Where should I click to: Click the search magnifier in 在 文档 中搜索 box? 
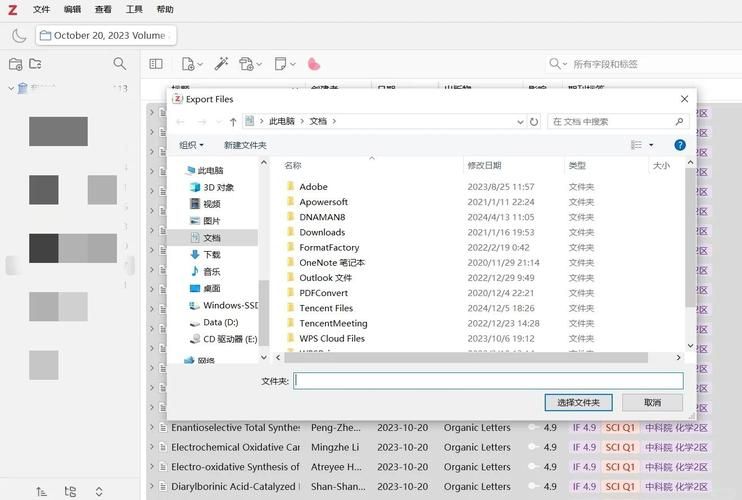click(x=679, y=122)
